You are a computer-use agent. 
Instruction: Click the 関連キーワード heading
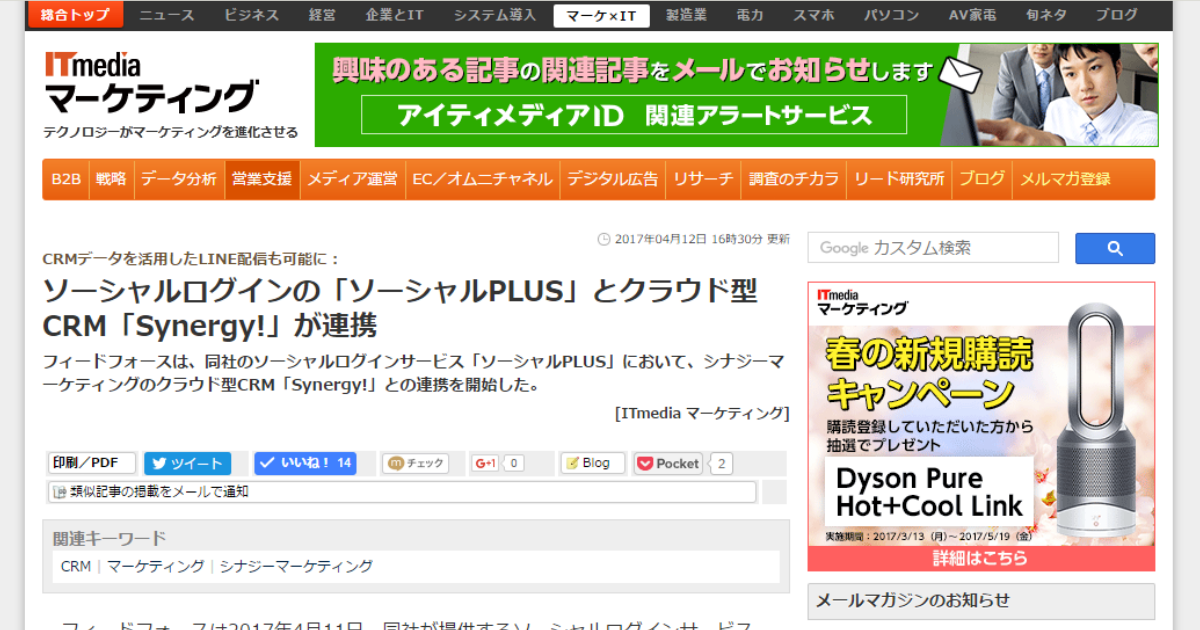[x=109, y=538]
